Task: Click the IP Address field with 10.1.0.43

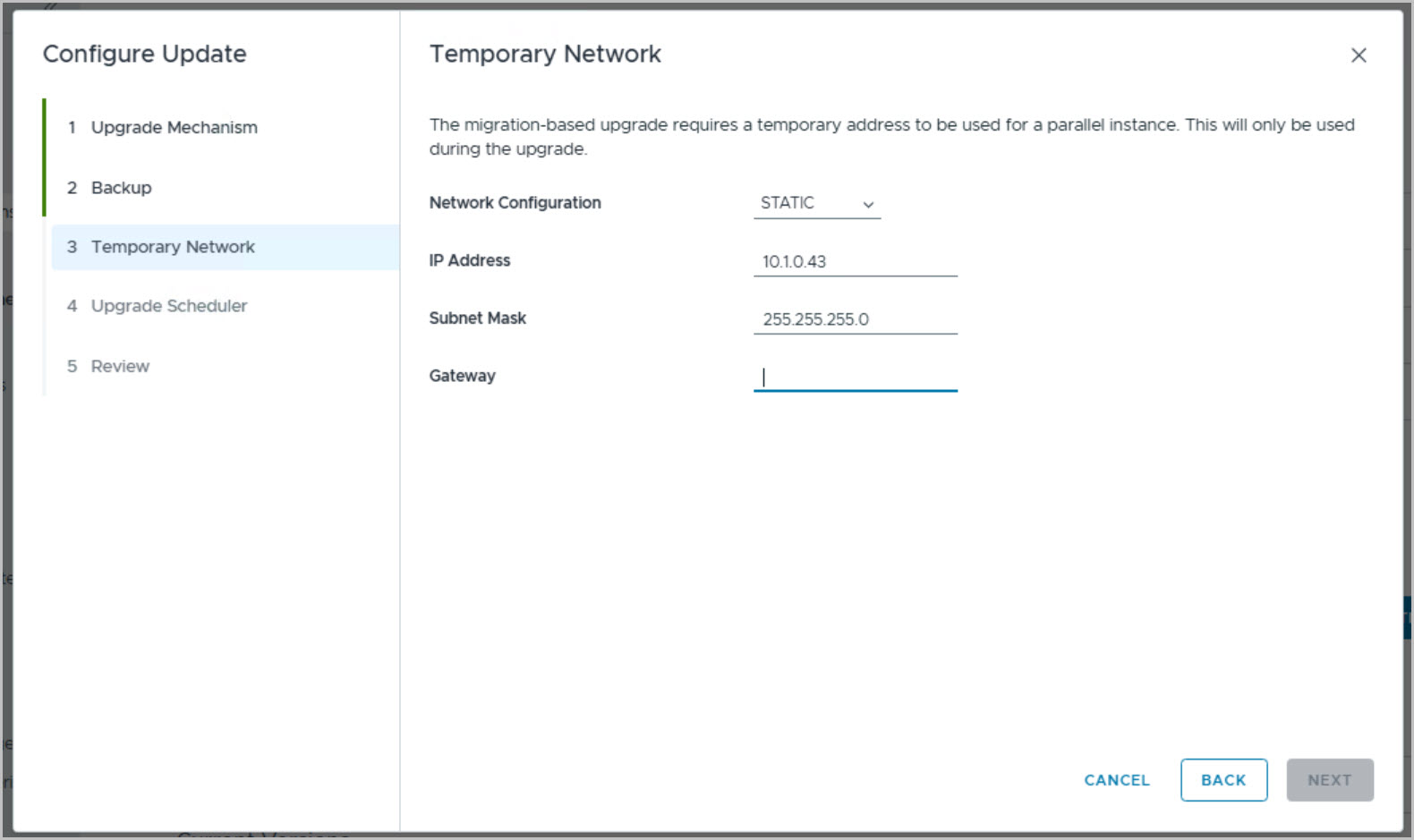Action: point(855,262)
